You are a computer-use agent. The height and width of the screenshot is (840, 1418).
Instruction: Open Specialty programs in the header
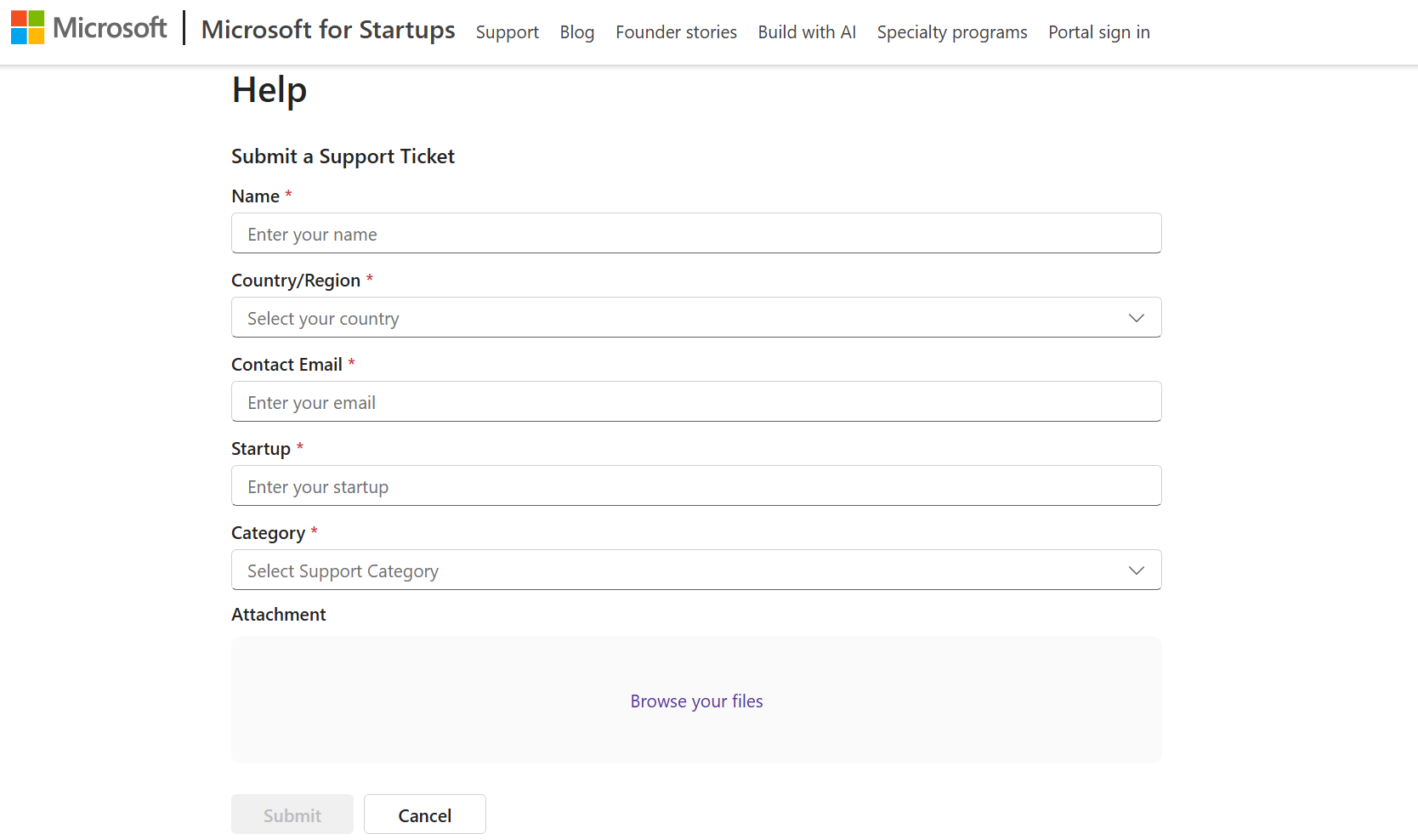pos(951,32)
